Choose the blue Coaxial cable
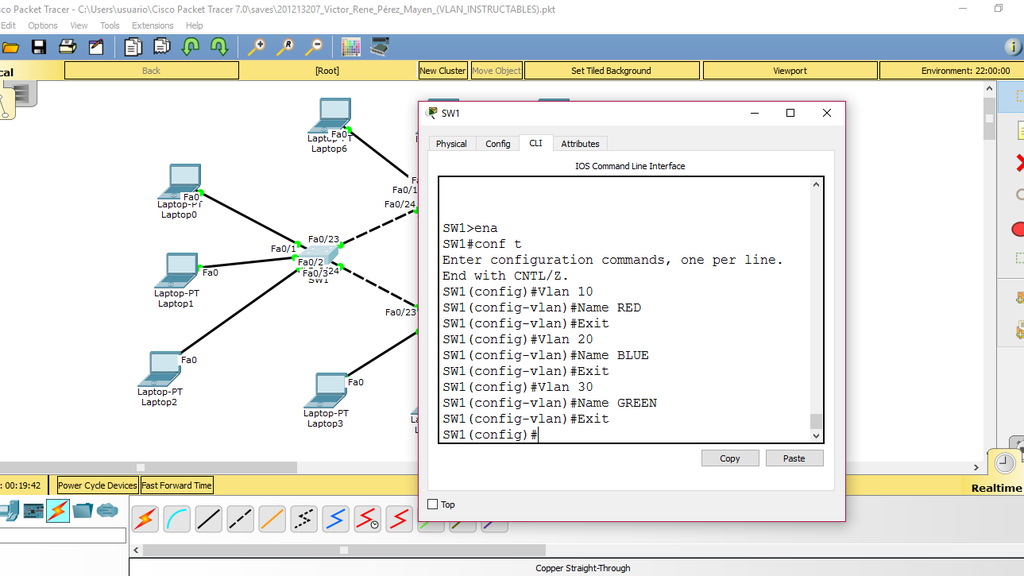 coord(336,519)
